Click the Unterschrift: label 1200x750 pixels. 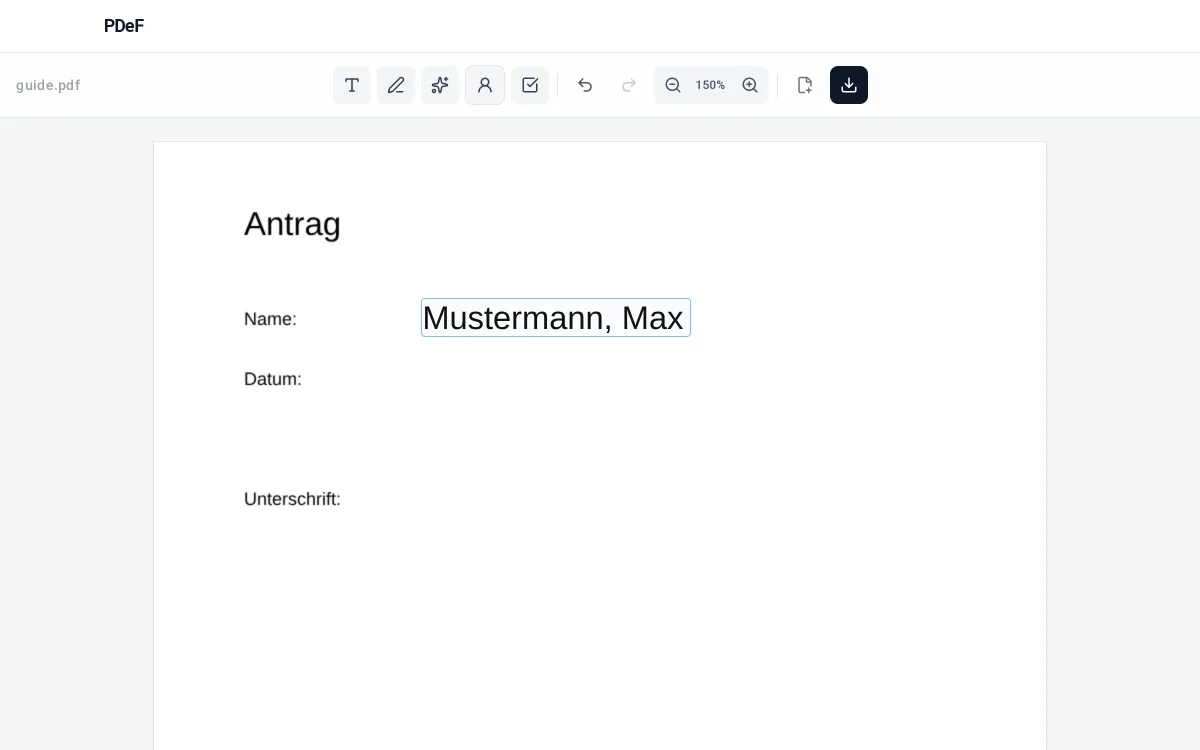point(292,499)
